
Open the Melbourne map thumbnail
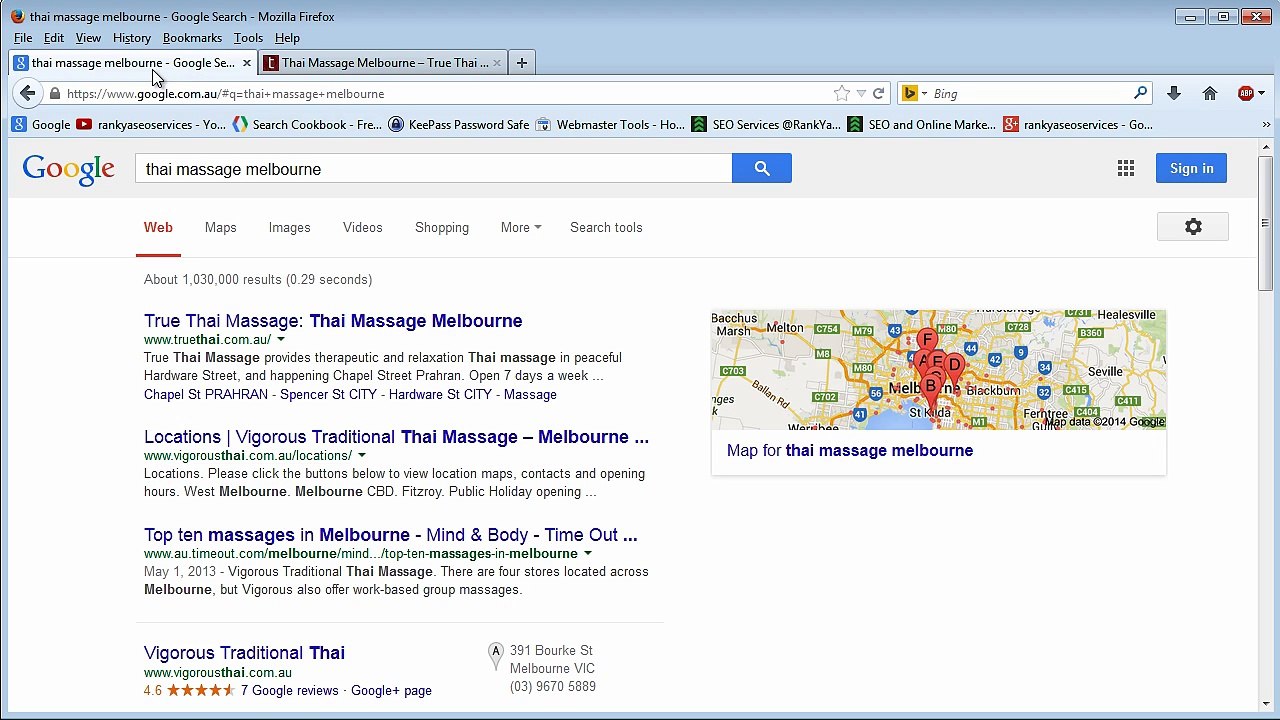(x=938, y=370)
